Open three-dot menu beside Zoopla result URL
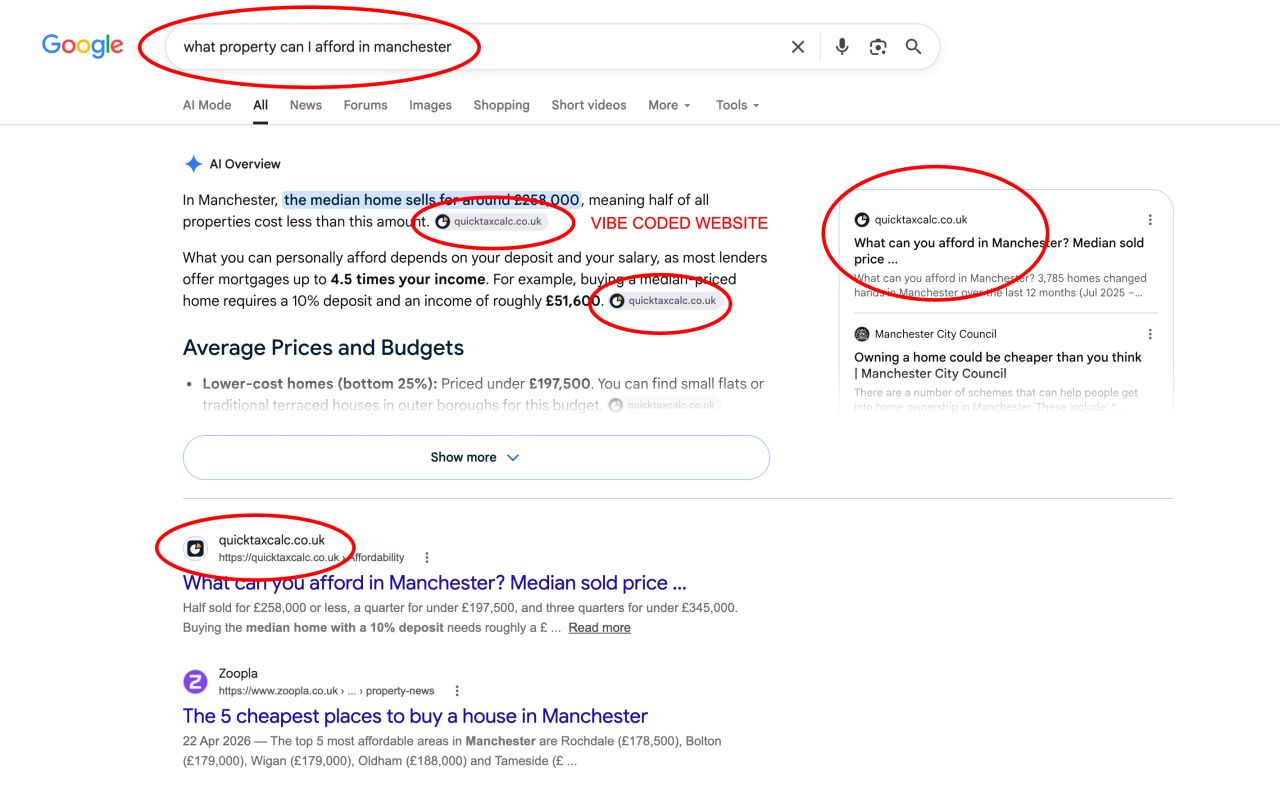Image resolution: width=1280 pixels, height=798 pixels. [457, 691]
